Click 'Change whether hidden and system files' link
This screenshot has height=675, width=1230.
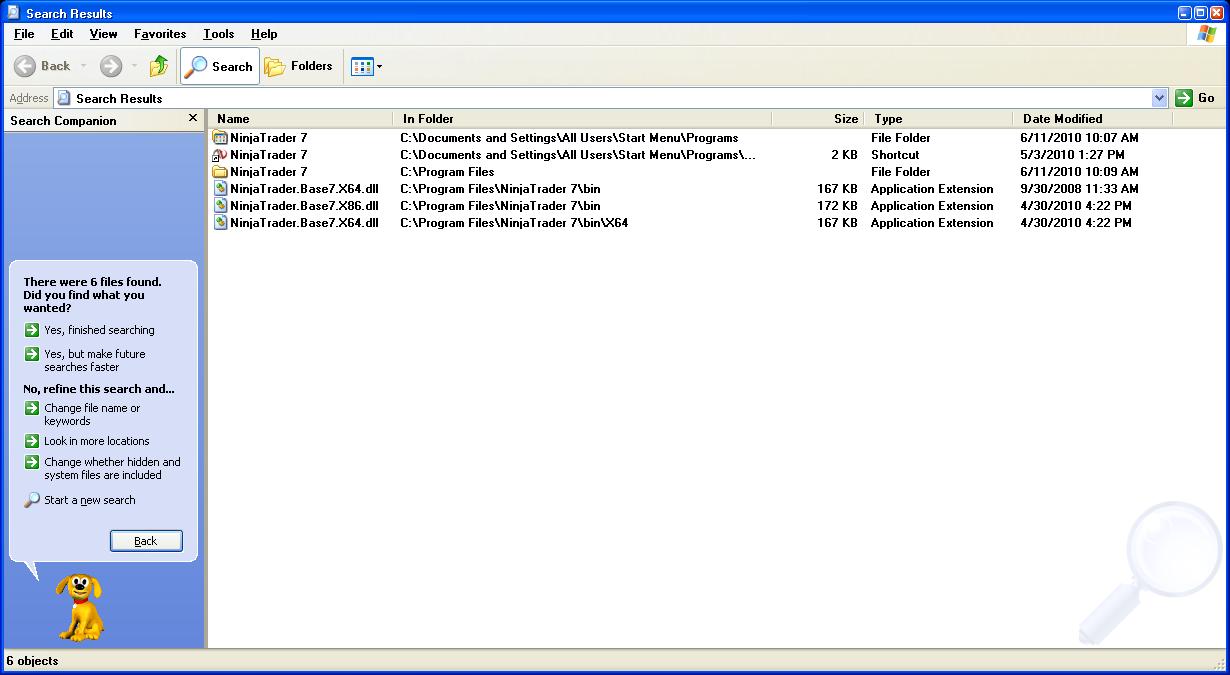[112, 468]
